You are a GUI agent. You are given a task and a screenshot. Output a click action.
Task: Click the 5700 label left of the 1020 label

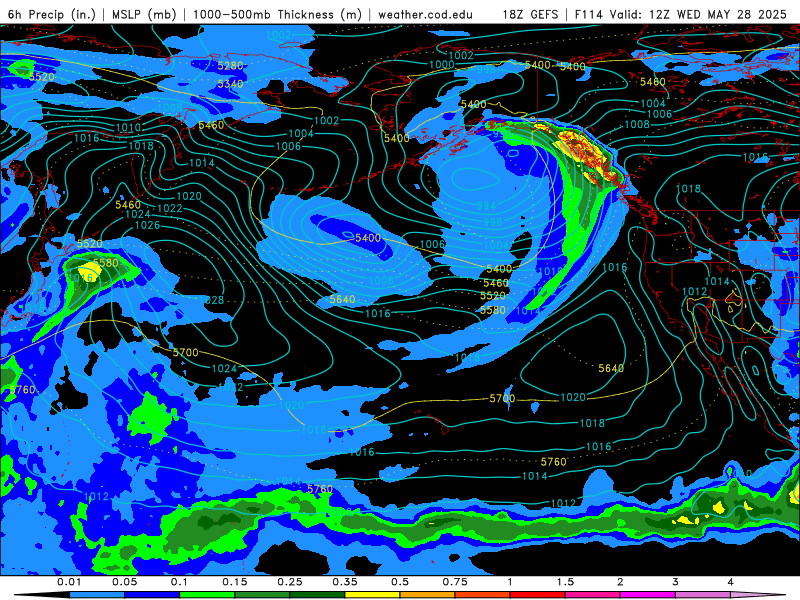tap(502, 398)
